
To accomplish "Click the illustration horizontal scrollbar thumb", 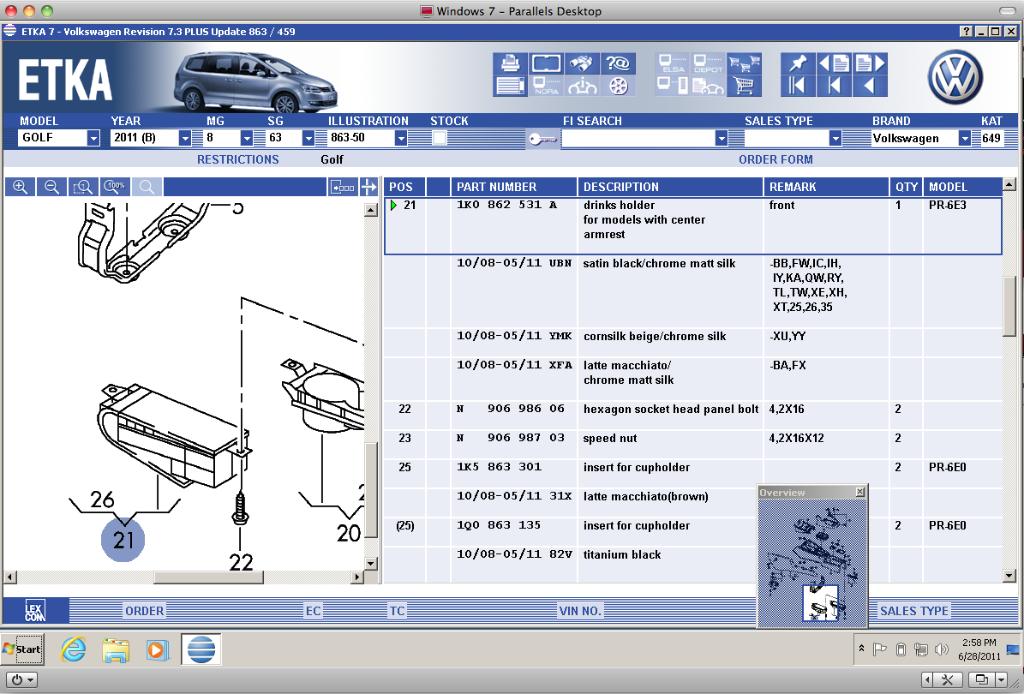I will [208, 577].
